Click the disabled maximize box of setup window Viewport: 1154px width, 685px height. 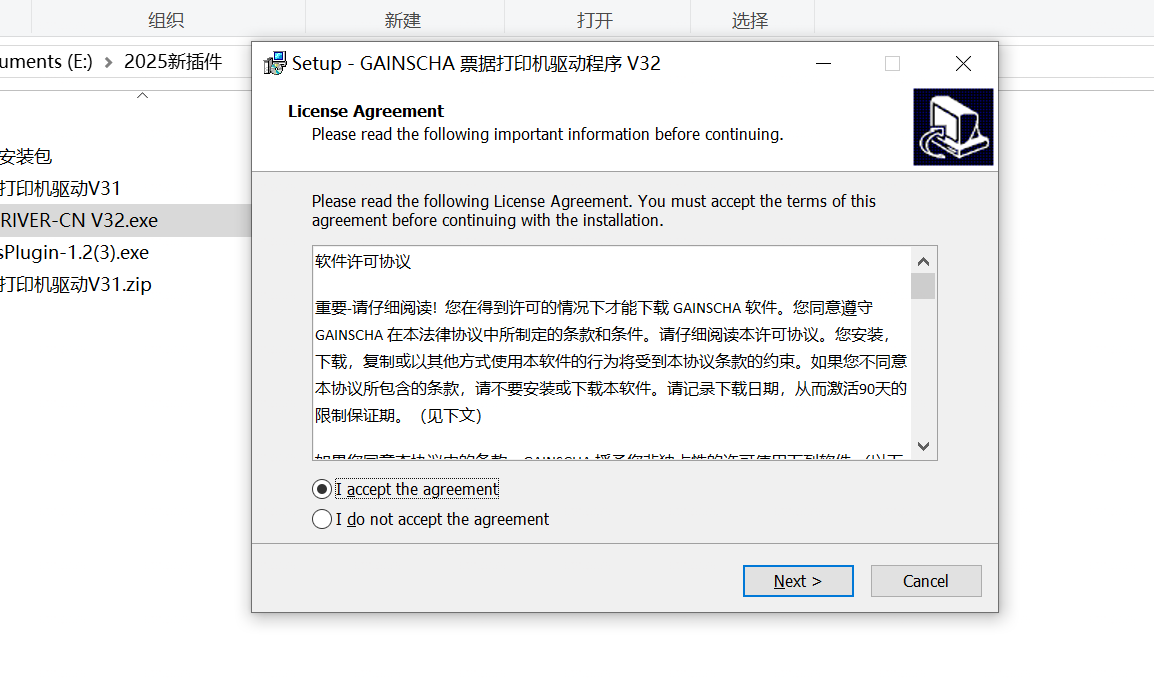(892, 64)
